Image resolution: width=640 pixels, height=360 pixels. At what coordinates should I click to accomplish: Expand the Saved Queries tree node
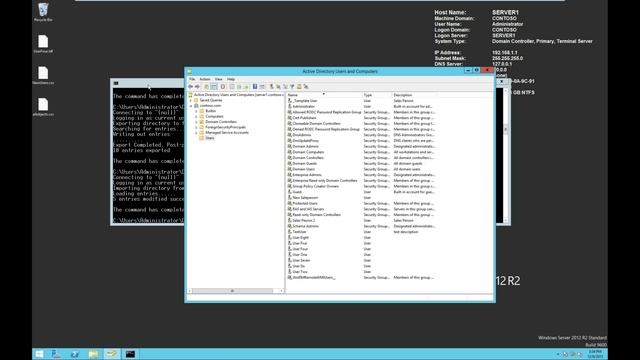point(191,100)
